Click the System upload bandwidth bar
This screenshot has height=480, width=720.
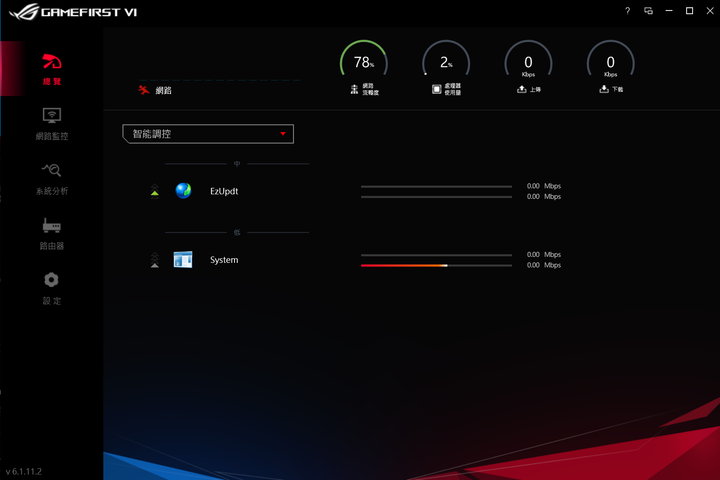pyautogui.click(x=436, y=255)
